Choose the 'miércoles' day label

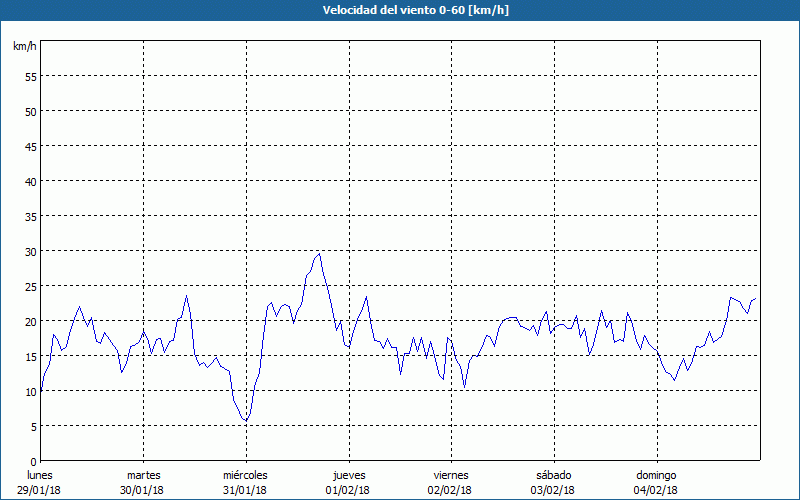point(245,475)
